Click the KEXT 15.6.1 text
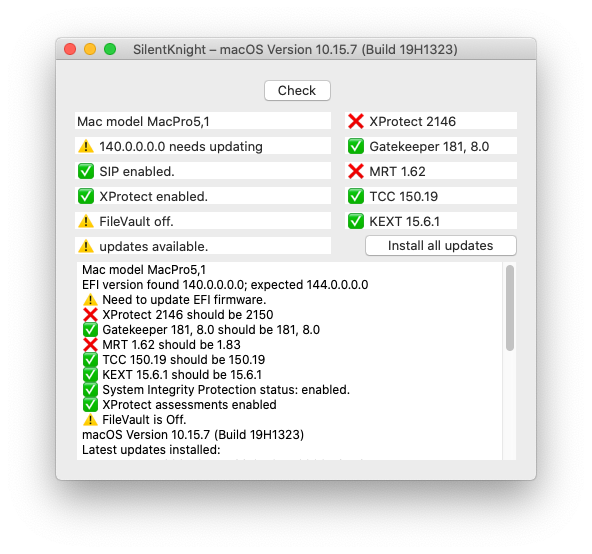Image resolution: width=592 pixels, height=554 pixels. (x=404, y=221)
